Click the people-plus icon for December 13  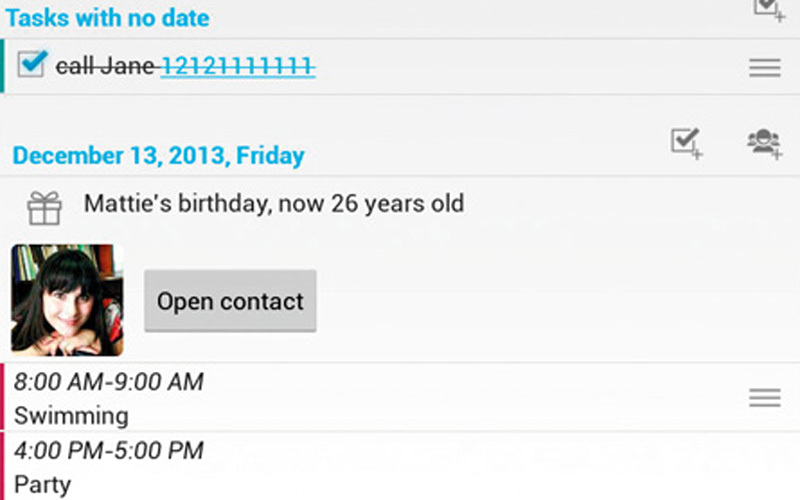click(x=764, y=143)
